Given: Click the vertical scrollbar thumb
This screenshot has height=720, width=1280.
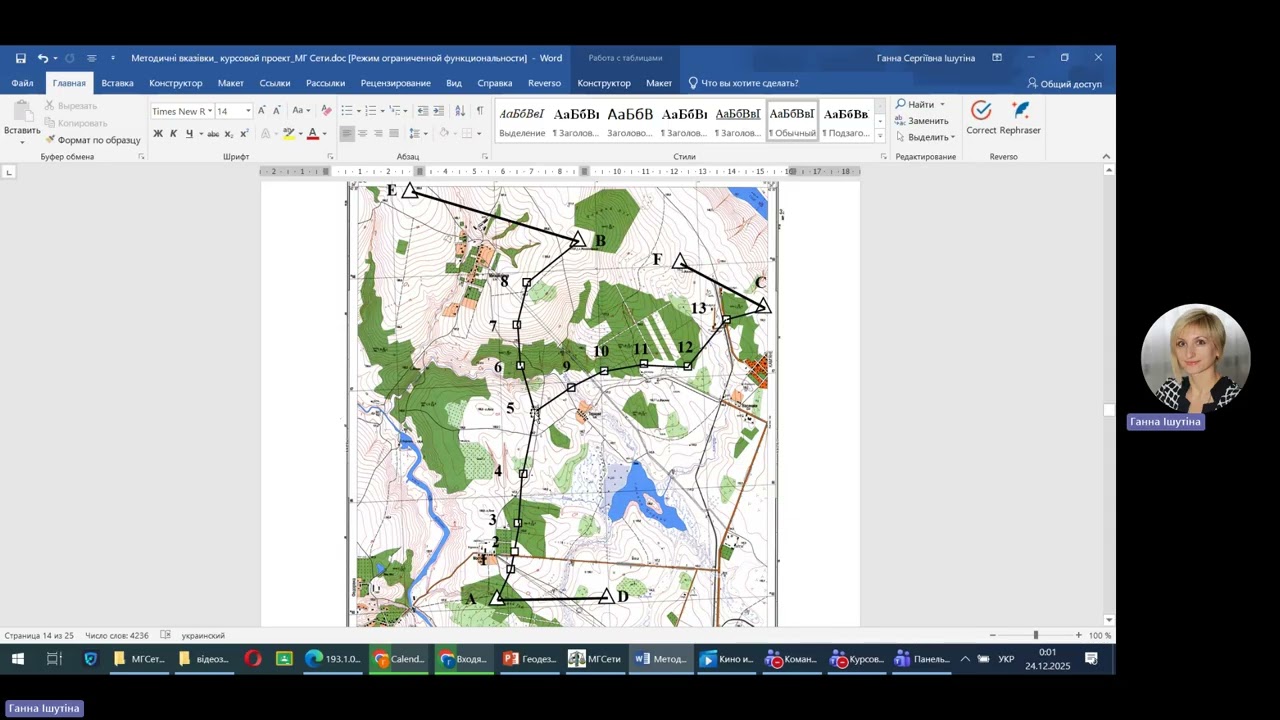Looking at the screenshot, I should click(x=1108, y=410).
